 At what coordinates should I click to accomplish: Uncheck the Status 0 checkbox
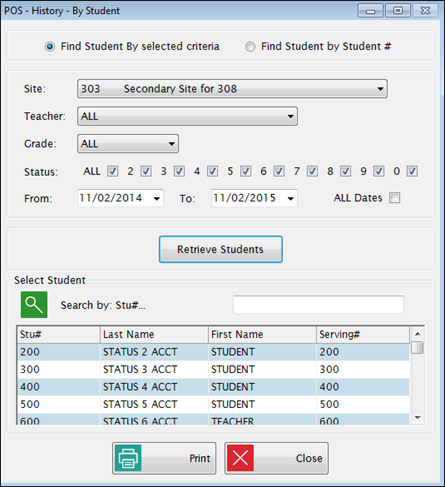tap(412, 171)
